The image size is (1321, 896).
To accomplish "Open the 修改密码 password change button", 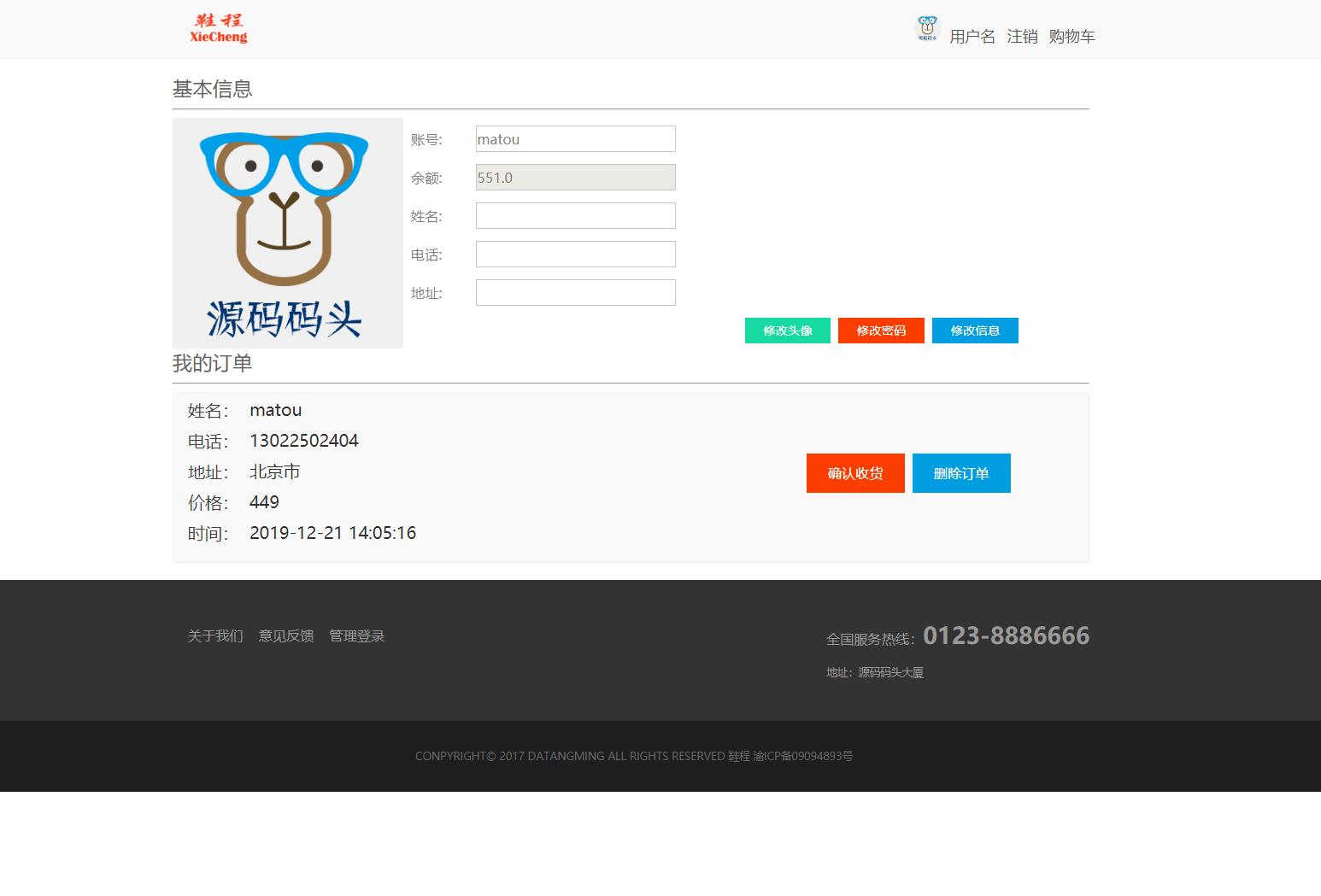I will 881,331.
